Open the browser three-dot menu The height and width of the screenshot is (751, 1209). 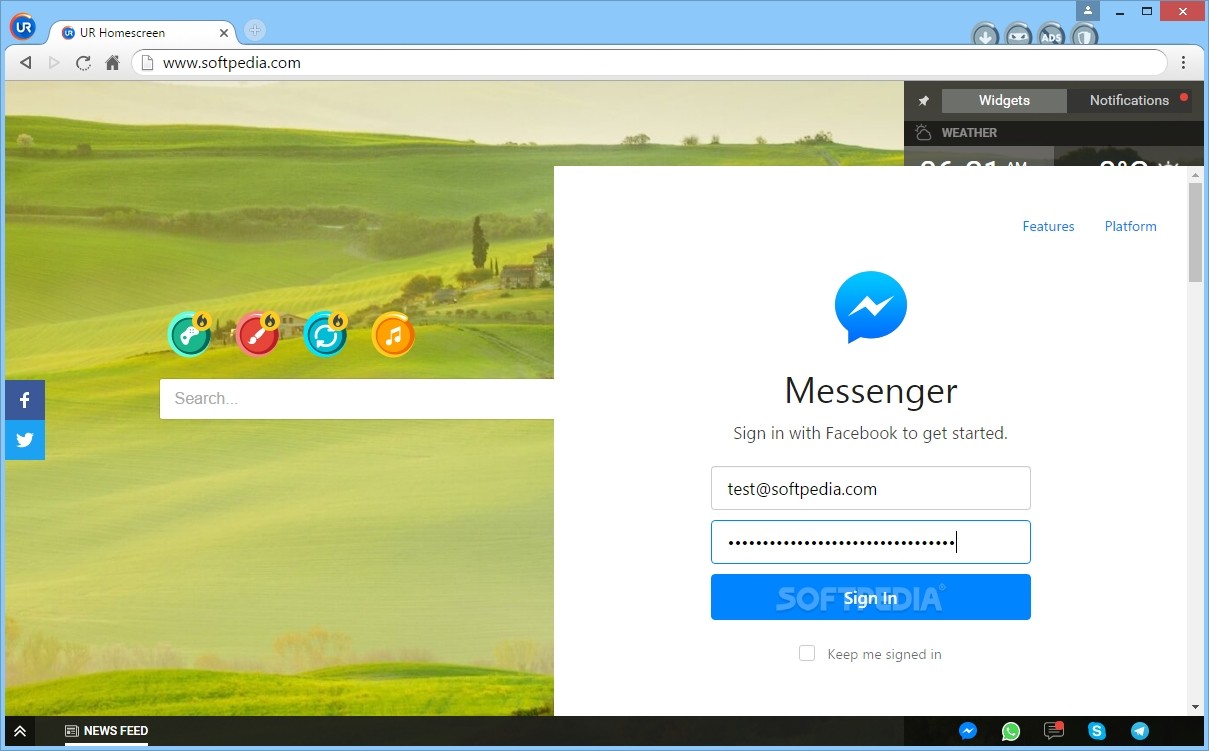pos(1184,62)
